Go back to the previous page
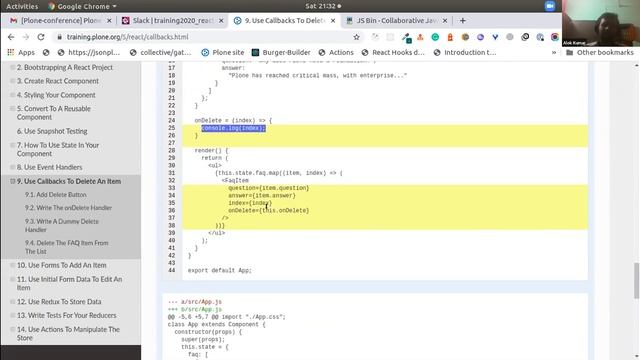The height and width of the screenshot is (360, 640). (11, 37)
